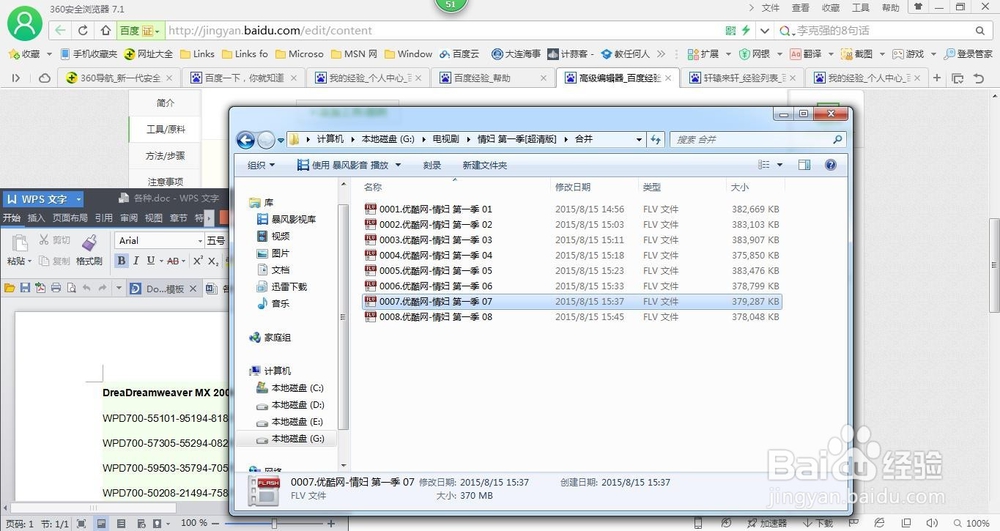This screenshot has height=531, width=1000.
Task: Open the 百度云 bookmark
Action: 459,54
